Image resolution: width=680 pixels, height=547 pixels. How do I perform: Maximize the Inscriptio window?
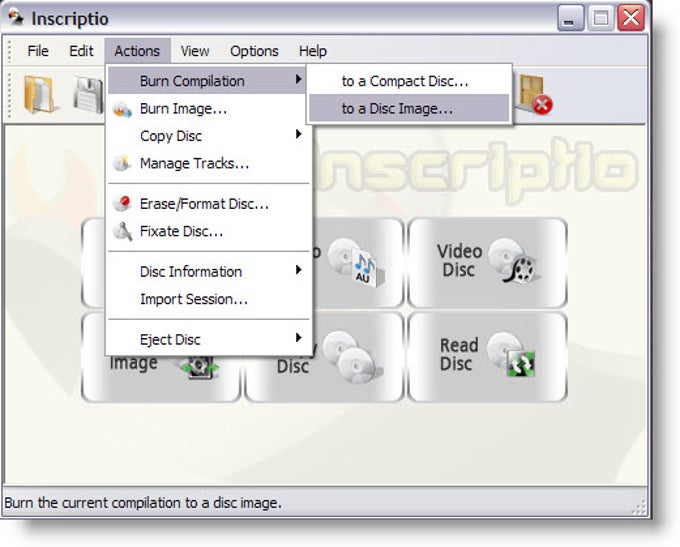[601, 18]
